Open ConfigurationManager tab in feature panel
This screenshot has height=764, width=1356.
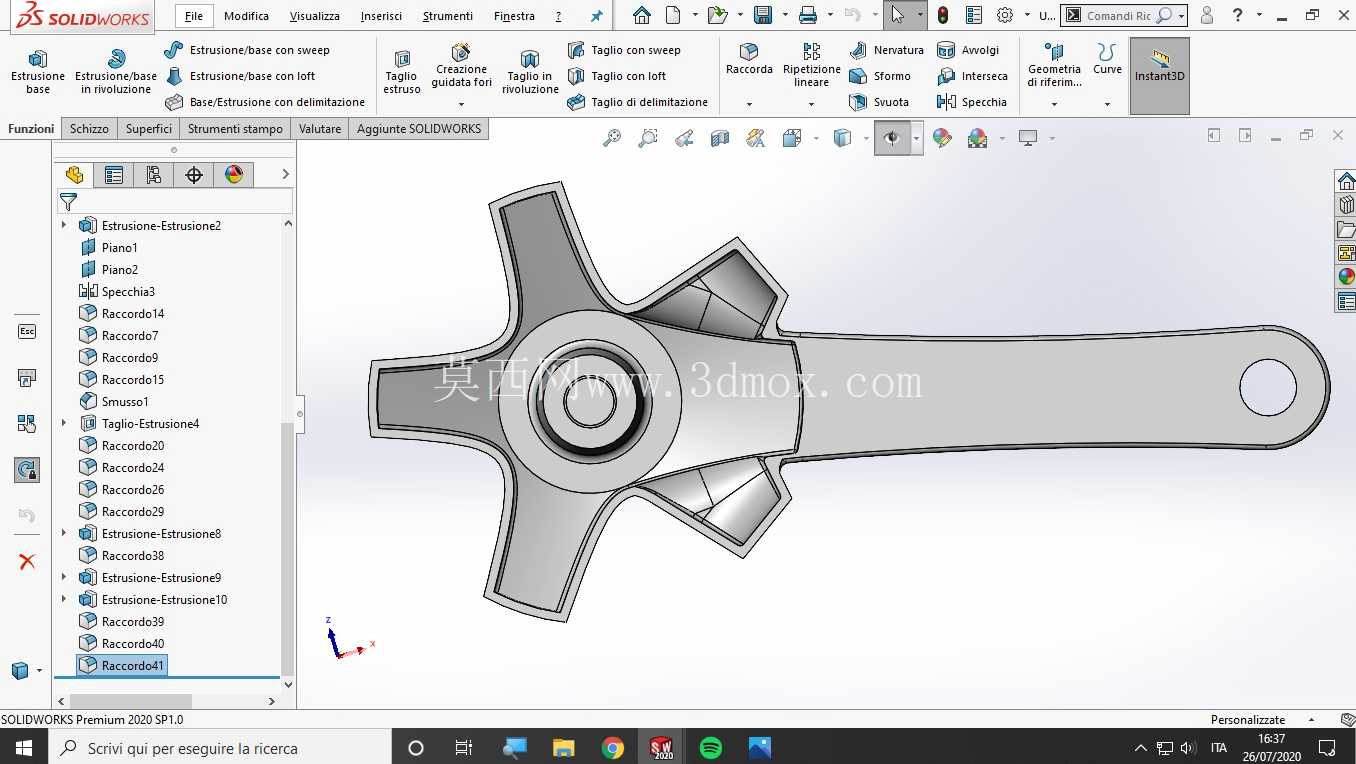154,175
